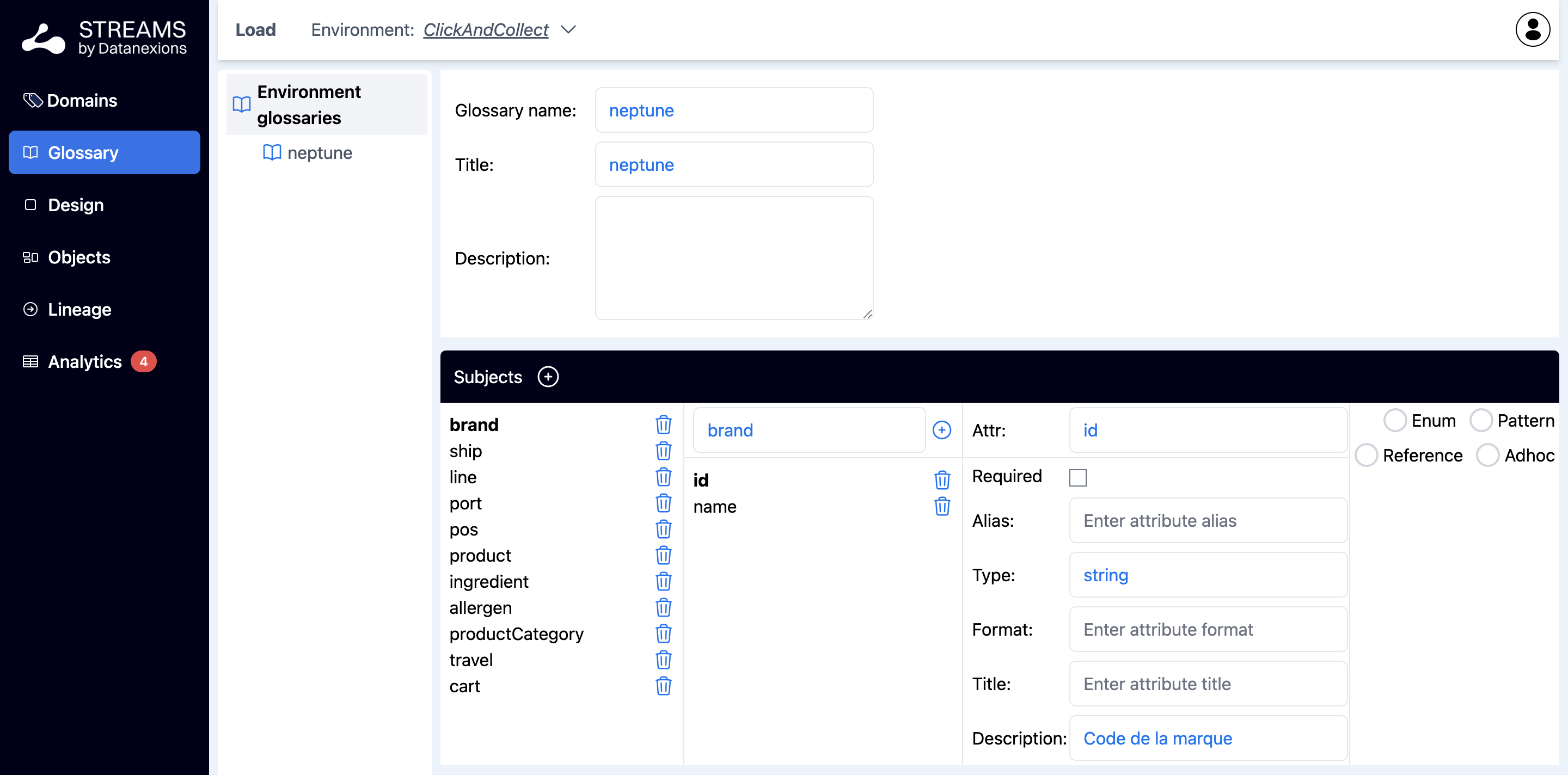This screenshot has width=1568, height=775.
Task: Click the trash icon beside cart subject
Action: pos(663,686)
